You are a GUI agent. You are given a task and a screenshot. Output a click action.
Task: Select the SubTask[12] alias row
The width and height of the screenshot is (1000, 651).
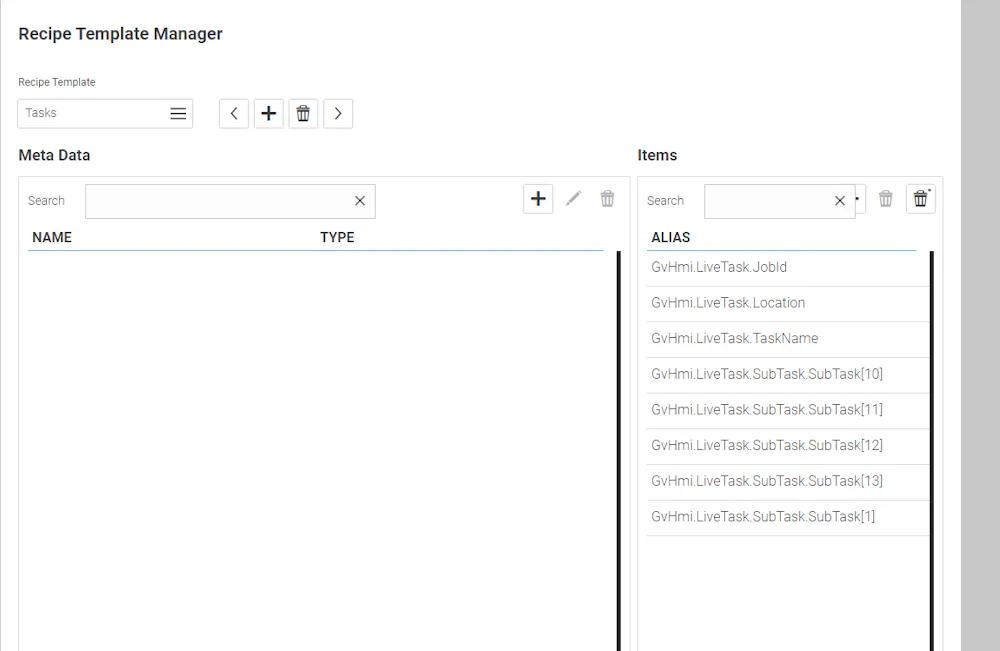click(788, 446)
